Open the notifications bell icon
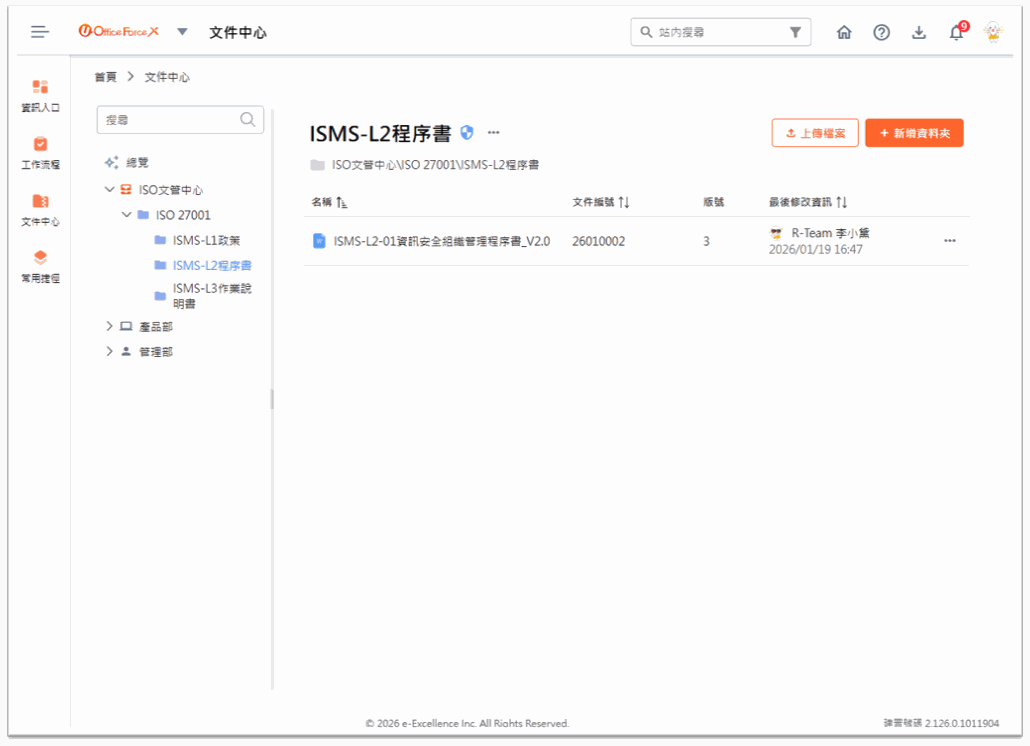1030x746 pixels. coord(956,32)
